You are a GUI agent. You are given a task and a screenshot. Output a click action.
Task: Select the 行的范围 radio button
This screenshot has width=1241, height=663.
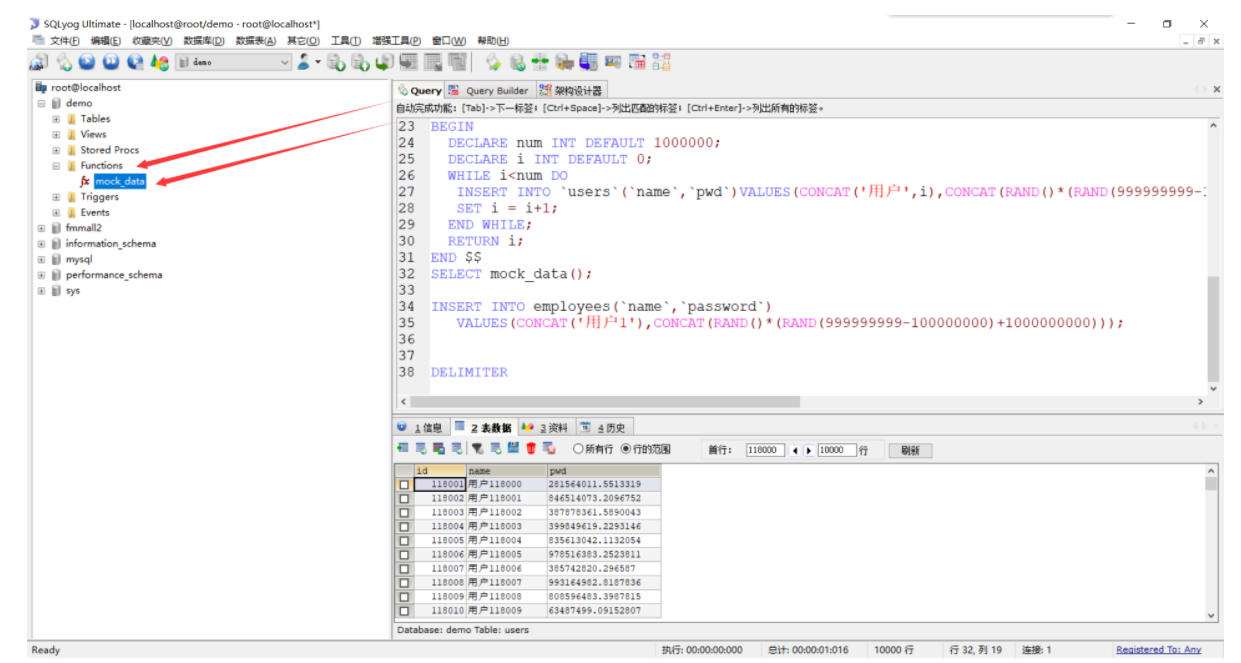[x=626, y=449]
